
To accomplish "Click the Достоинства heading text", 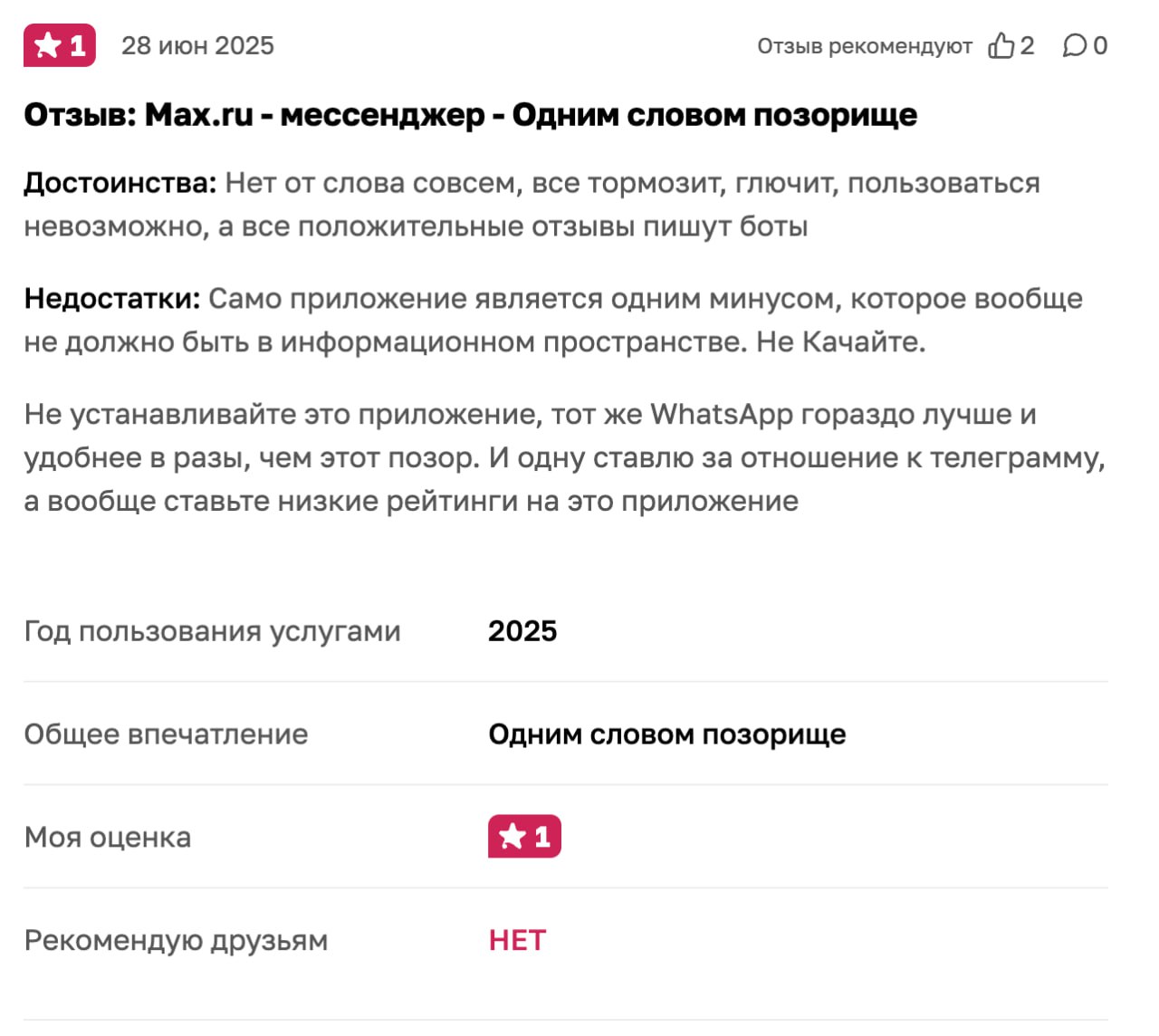I will coord(120,183).
